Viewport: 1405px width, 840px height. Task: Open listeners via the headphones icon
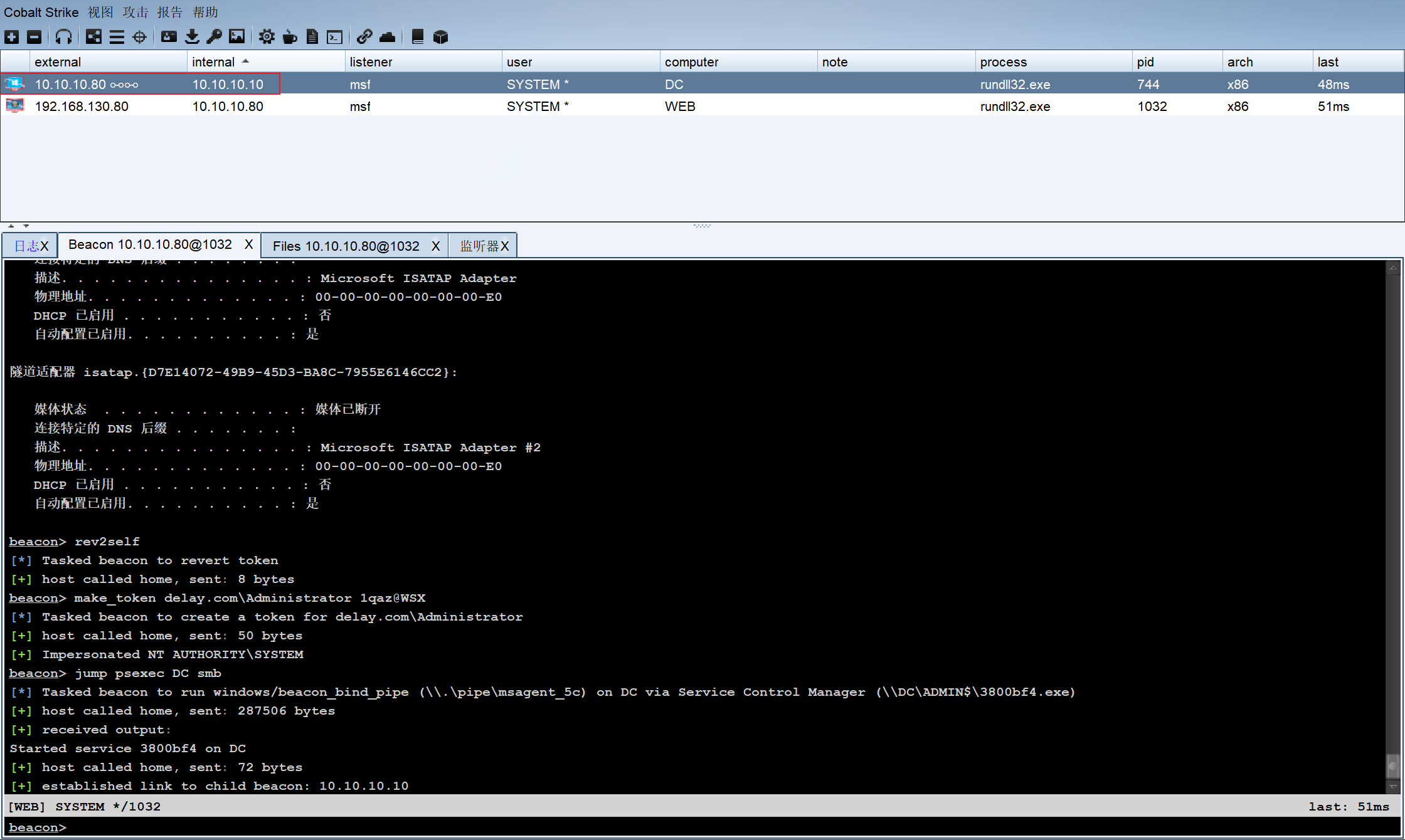click(x=63, y=37)
